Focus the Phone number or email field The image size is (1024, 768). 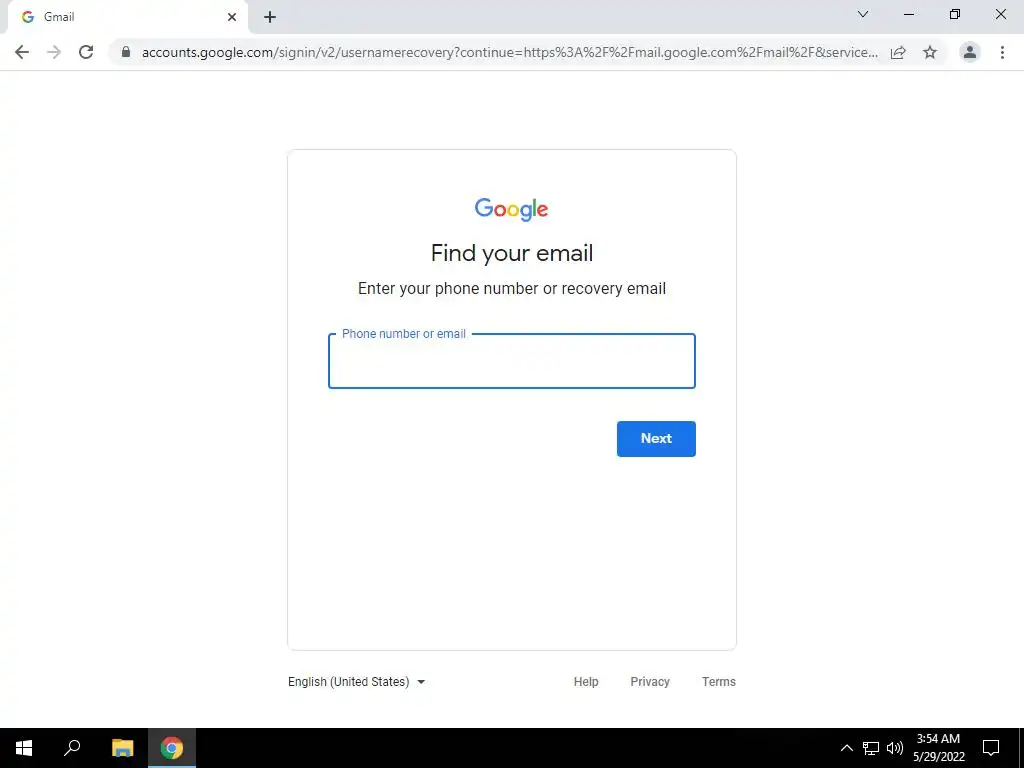click(x=512, y=361)
